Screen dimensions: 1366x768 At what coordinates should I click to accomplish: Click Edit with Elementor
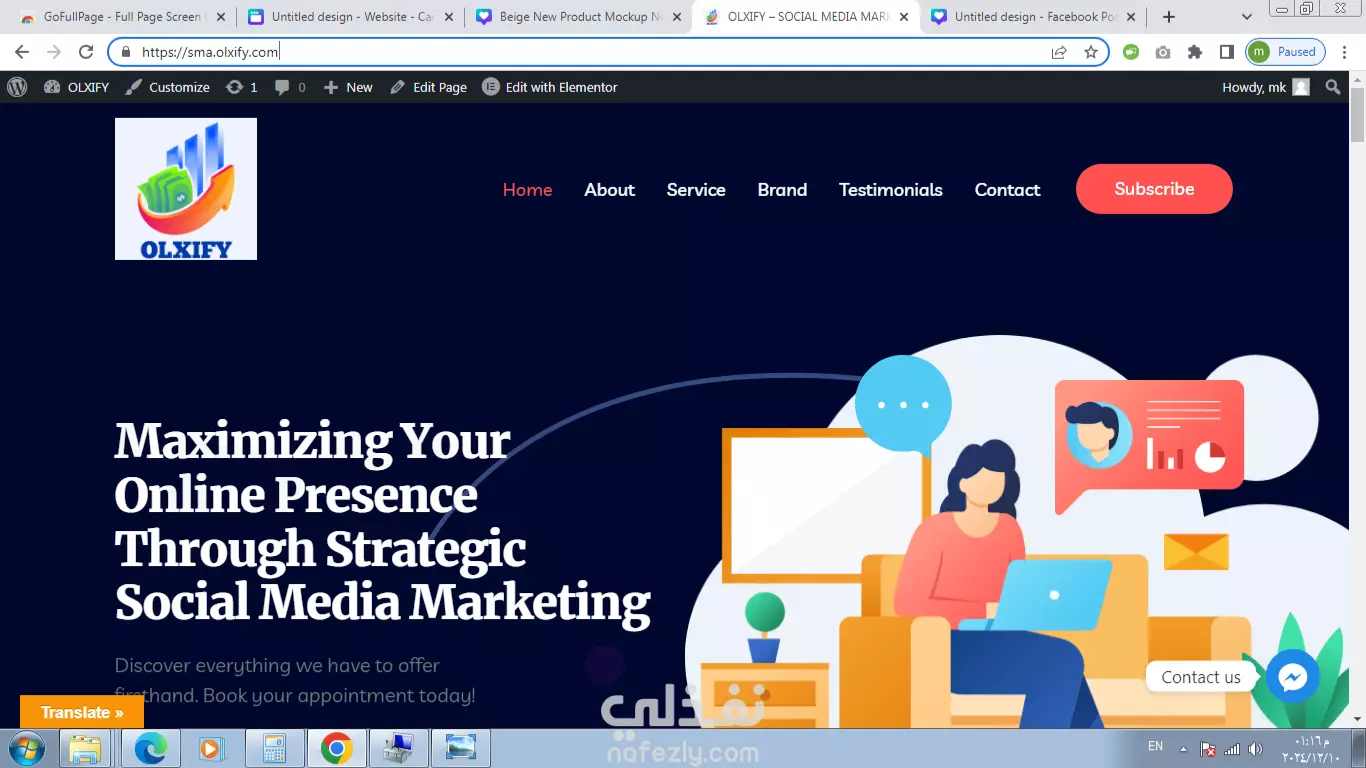tap(550, 87)
